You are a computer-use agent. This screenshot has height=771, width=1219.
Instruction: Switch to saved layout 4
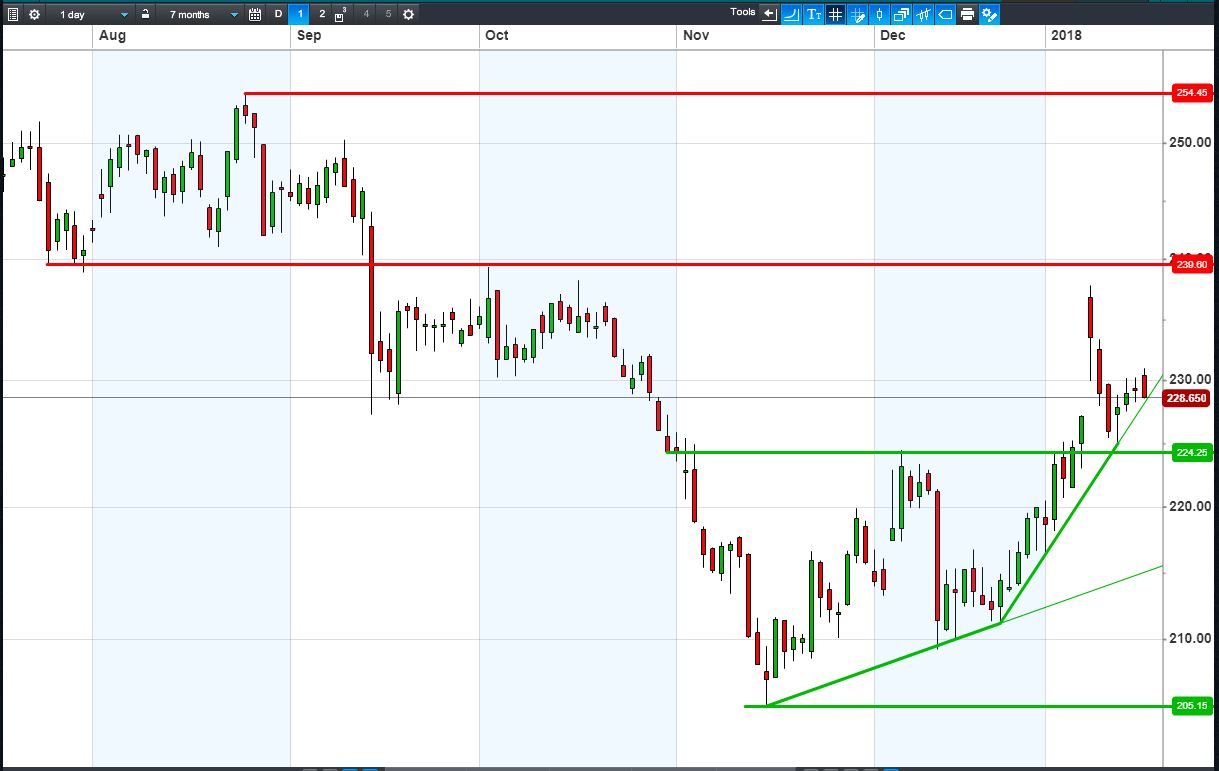pyautogui.click(x=366, y=14)
